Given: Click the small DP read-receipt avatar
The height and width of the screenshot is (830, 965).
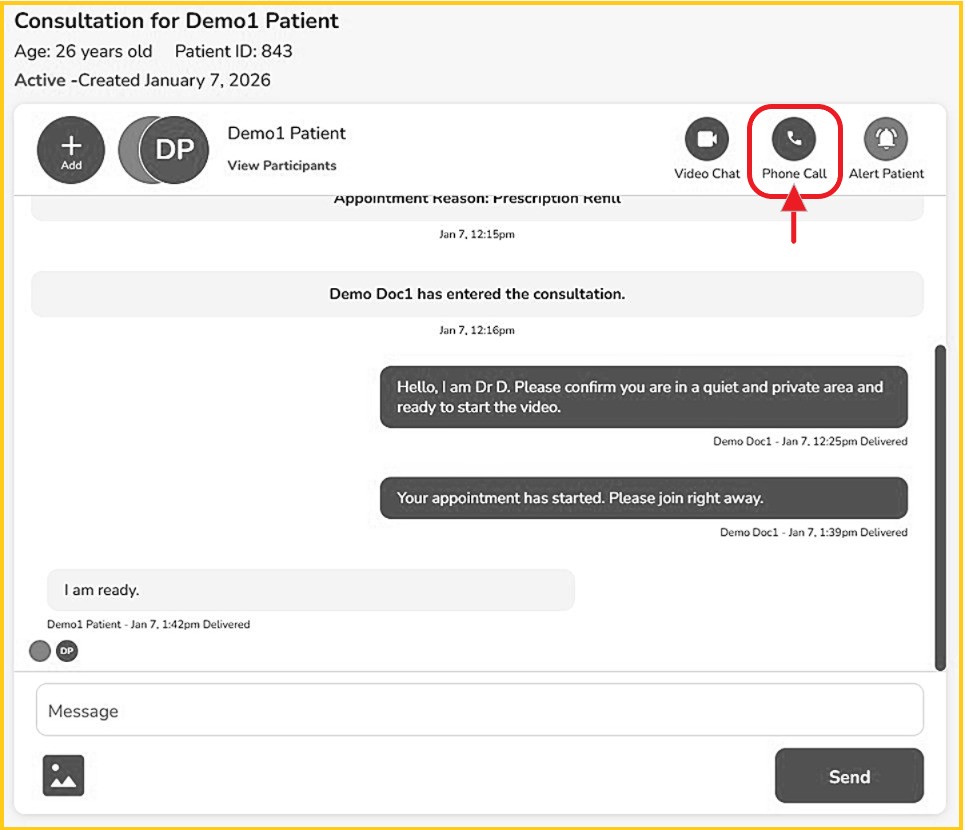Looking at the screenshot, I should (x=66, y=651).
